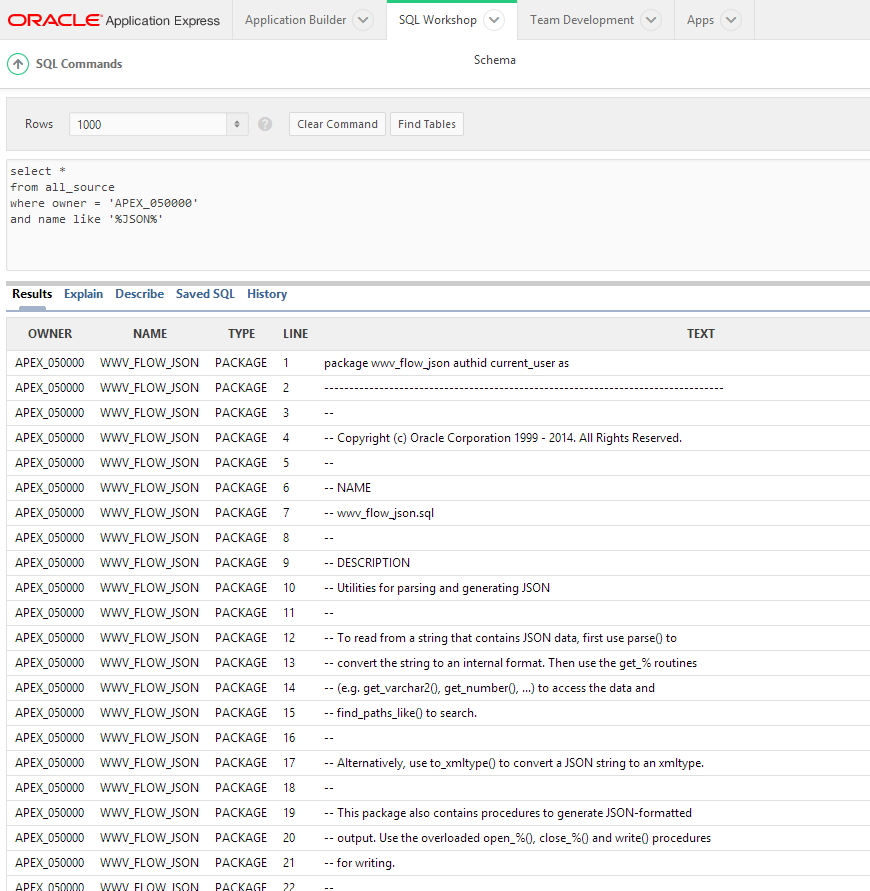This screenshot has width=870, height=891.
Task: Click the 'select *' line in the editor
Action: click(x=38, y=171)
